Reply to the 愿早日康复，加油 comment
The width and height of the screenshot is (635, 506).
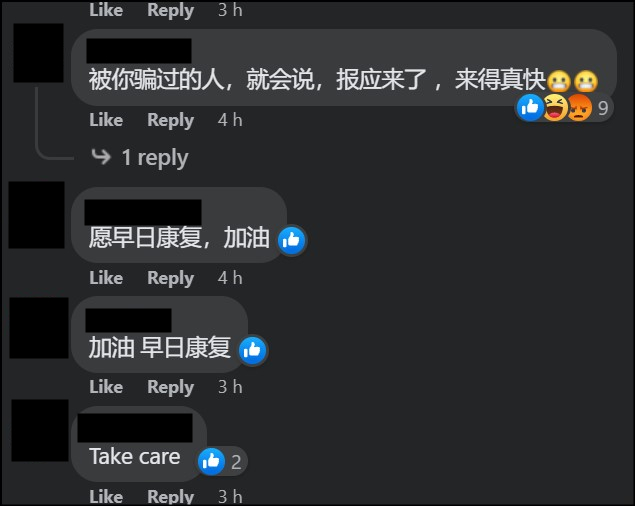coord(170,278)
